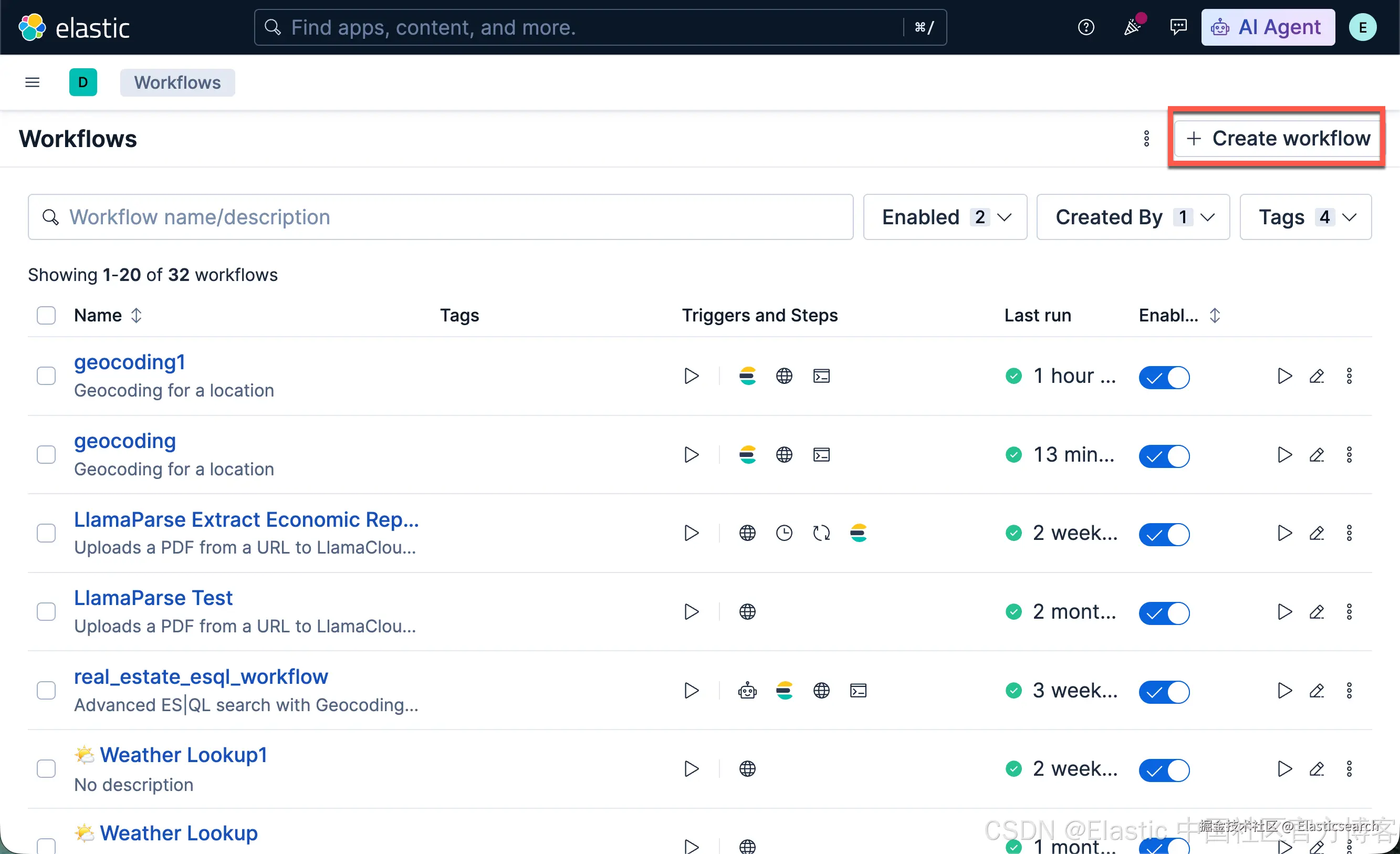Edit the real_estate_esql_workflow

click(x=1317, y=690)
